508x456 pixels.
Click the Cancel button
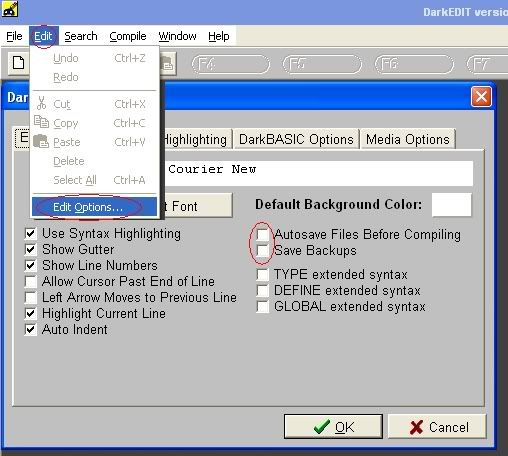click(x=437, y=427)
